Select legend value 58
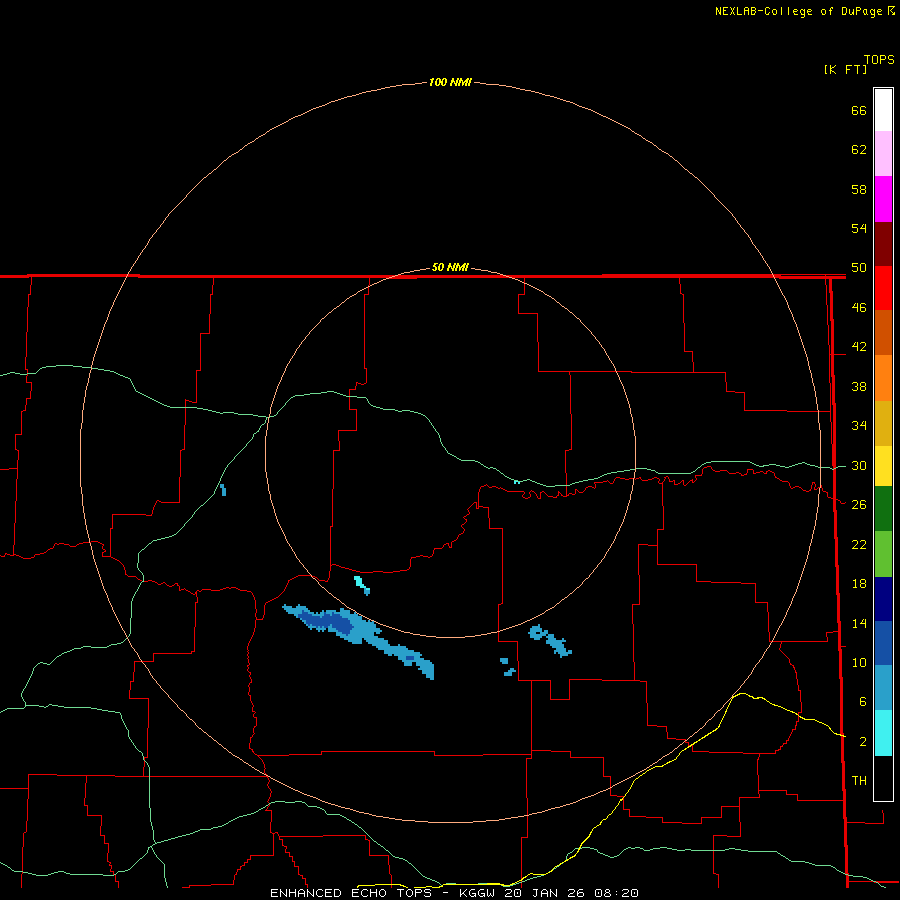900x900 pixels. 859,189
